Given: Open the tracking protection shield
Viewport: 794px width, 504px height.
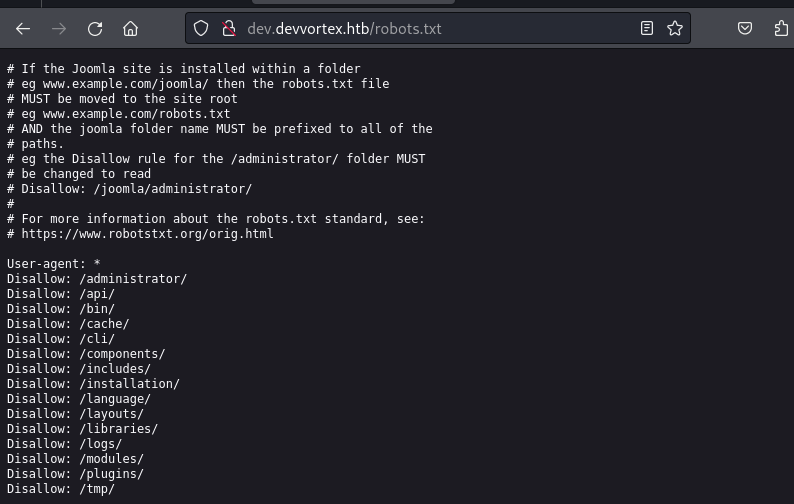Looking at the screenshot, I should tap(201, 28).
